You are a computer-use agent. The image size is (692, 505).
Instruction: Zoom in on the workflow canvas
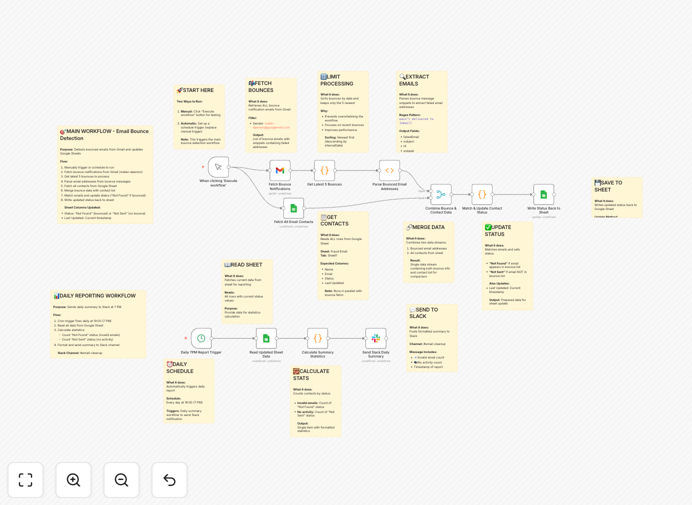tap(73, 480)
